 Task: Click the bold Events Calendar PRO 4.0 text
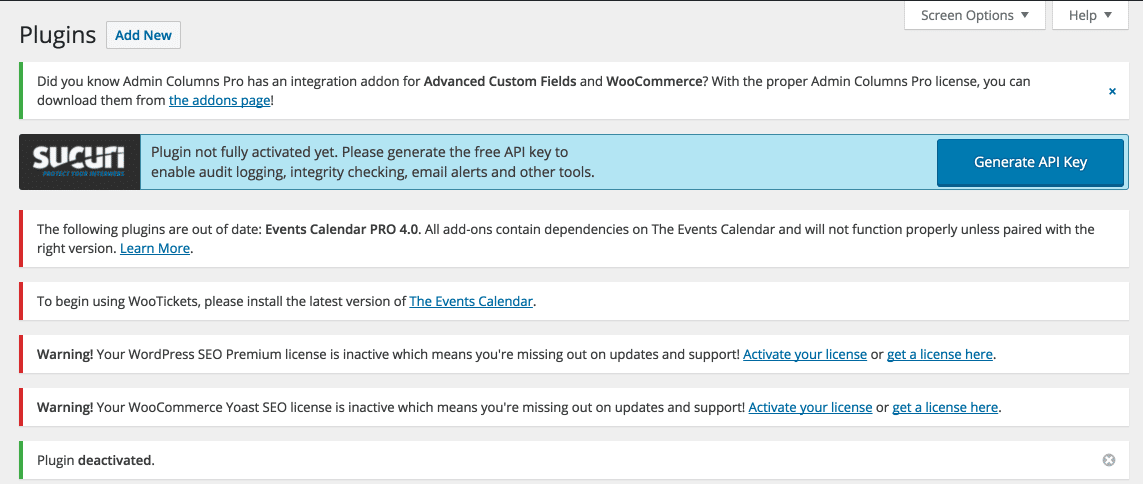pos(343,230)
